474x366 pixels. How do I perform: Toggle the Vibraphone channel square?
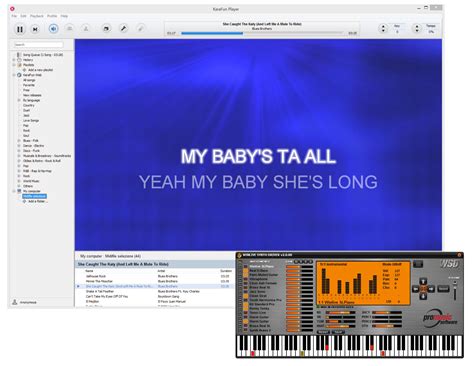click(x=246, y=279)
